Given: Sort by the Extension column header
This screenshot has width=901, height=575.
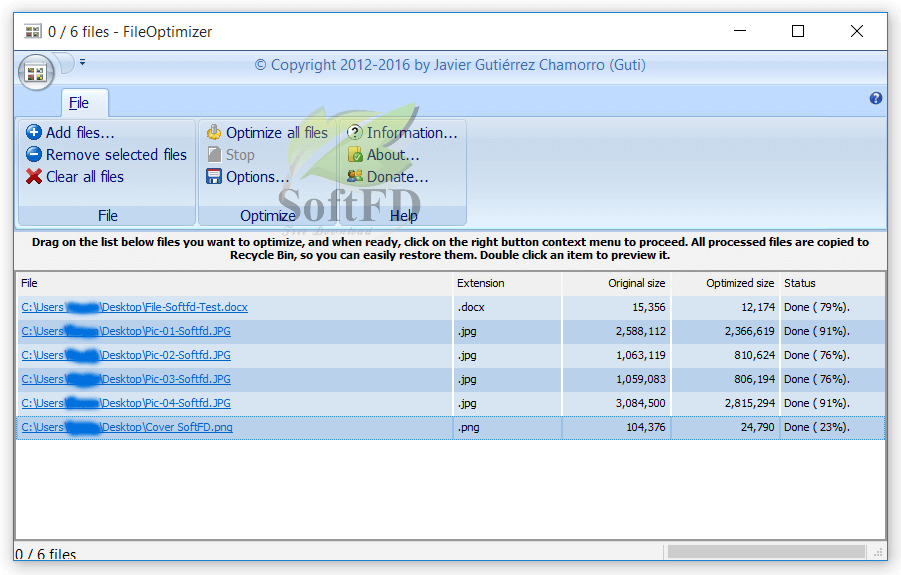Looking at the screenshot, I should click(507, 283).
